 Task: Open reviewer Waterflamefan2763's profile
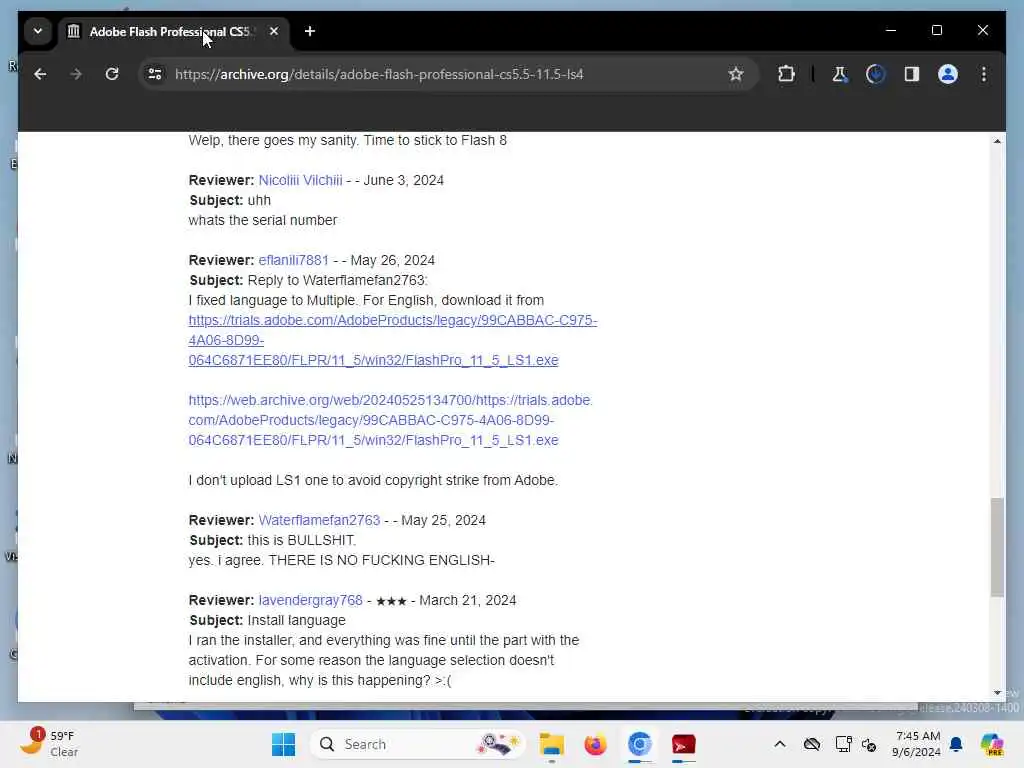[x=319, y=520]
